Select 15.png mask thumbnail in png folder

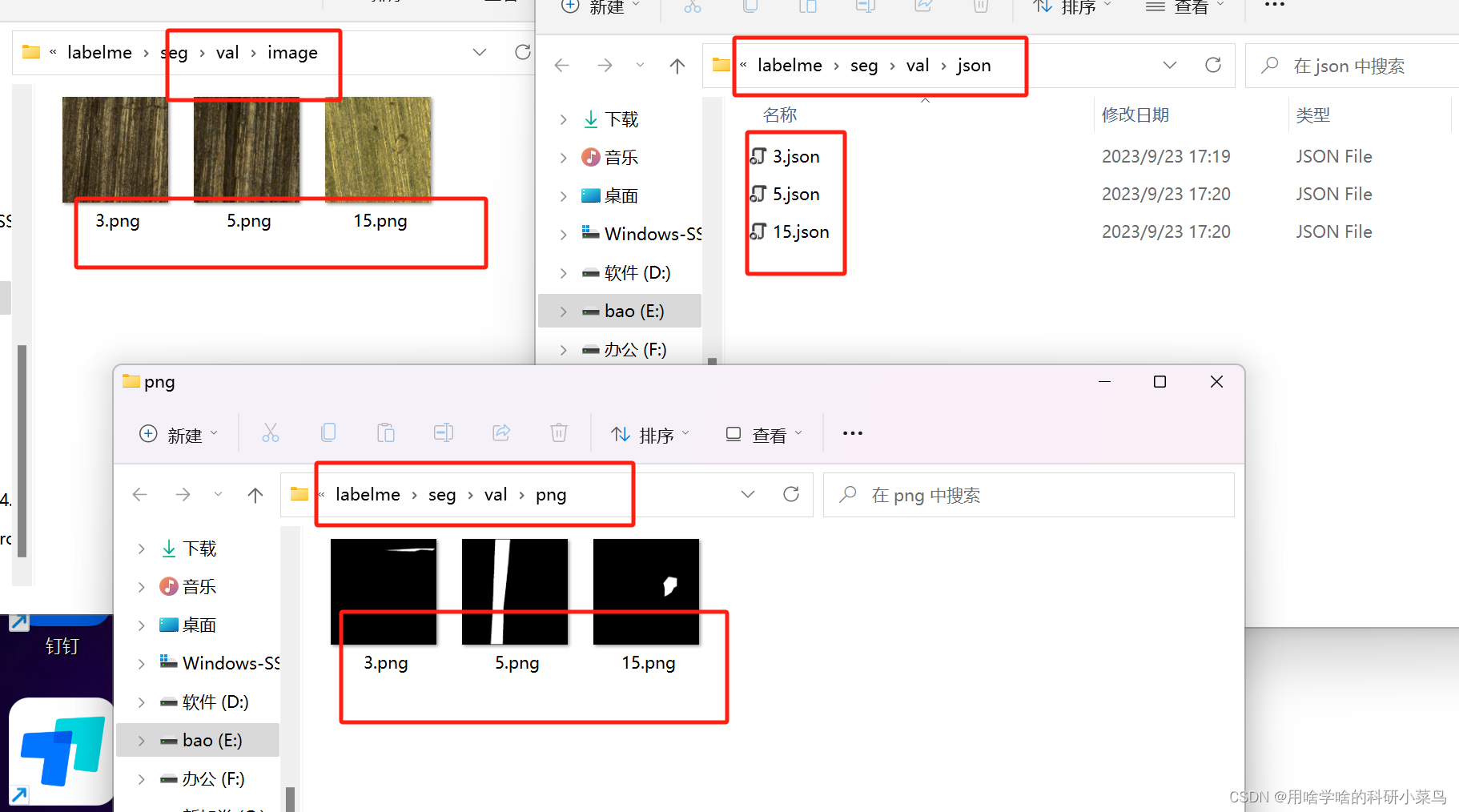[x=646, y=592]
